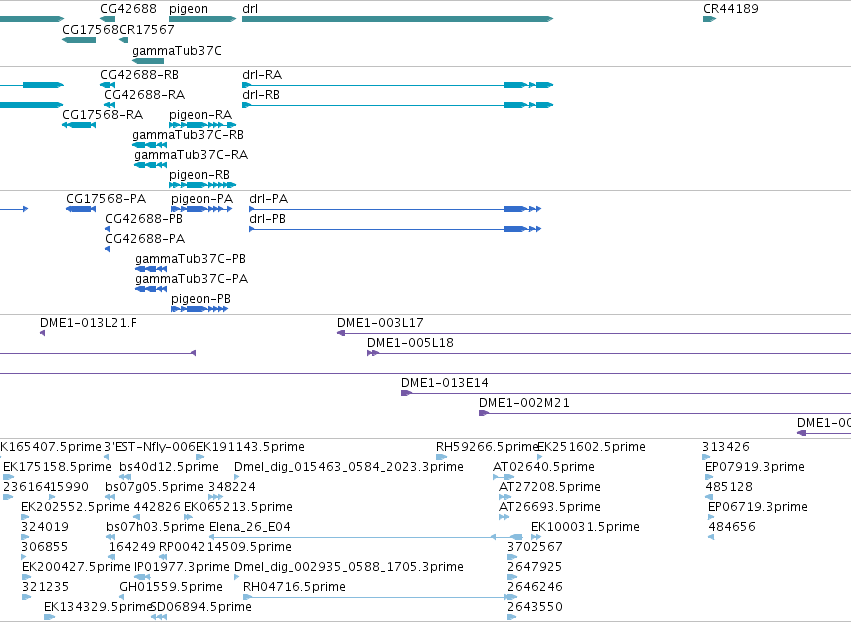851x622 pixels.
Task: Select the CG17568 gene label
Action: click(90, 30)
